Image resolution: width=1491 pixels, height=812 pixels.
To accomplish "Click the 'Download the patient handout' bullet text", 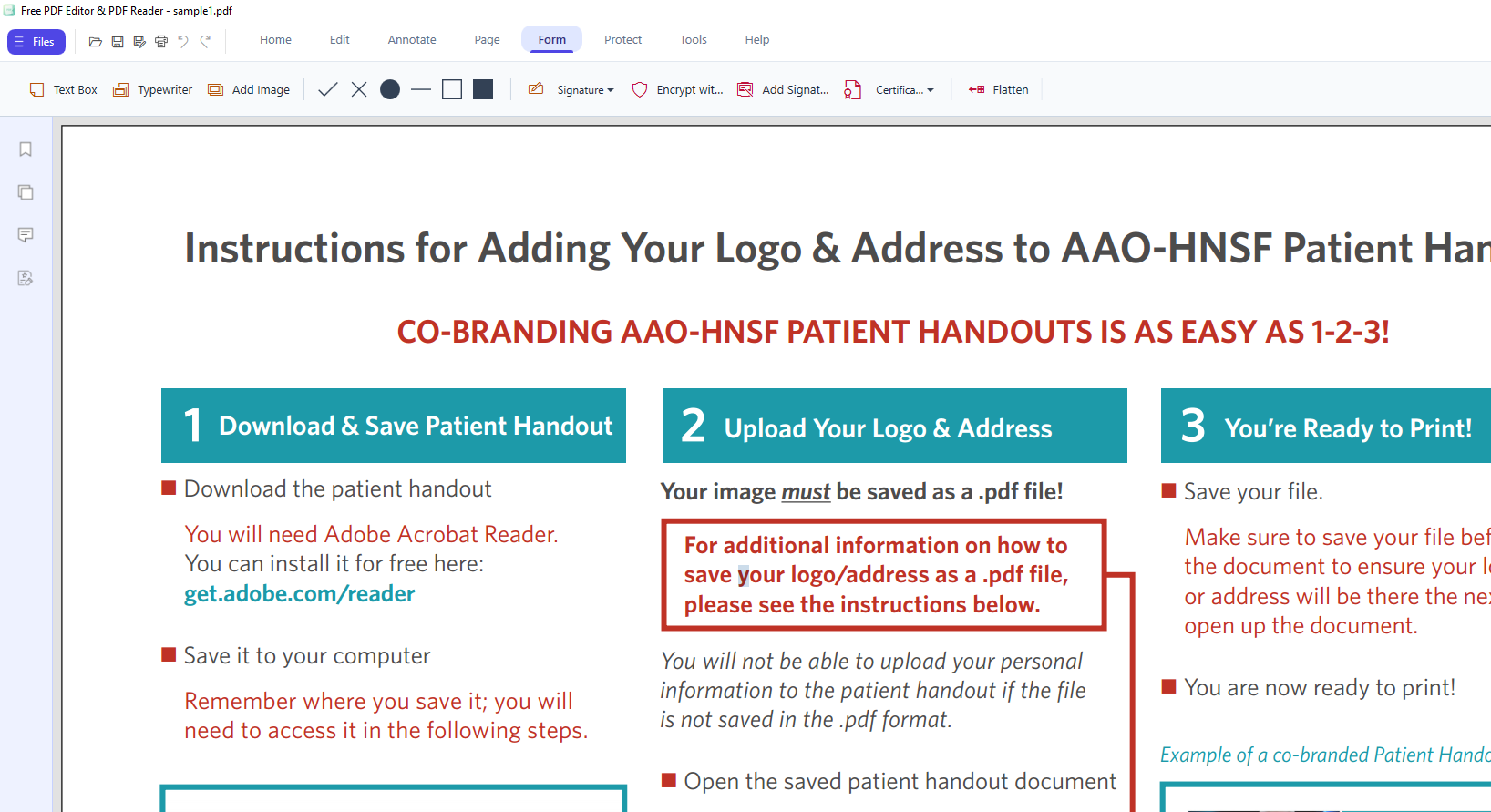I will point(338,489).
